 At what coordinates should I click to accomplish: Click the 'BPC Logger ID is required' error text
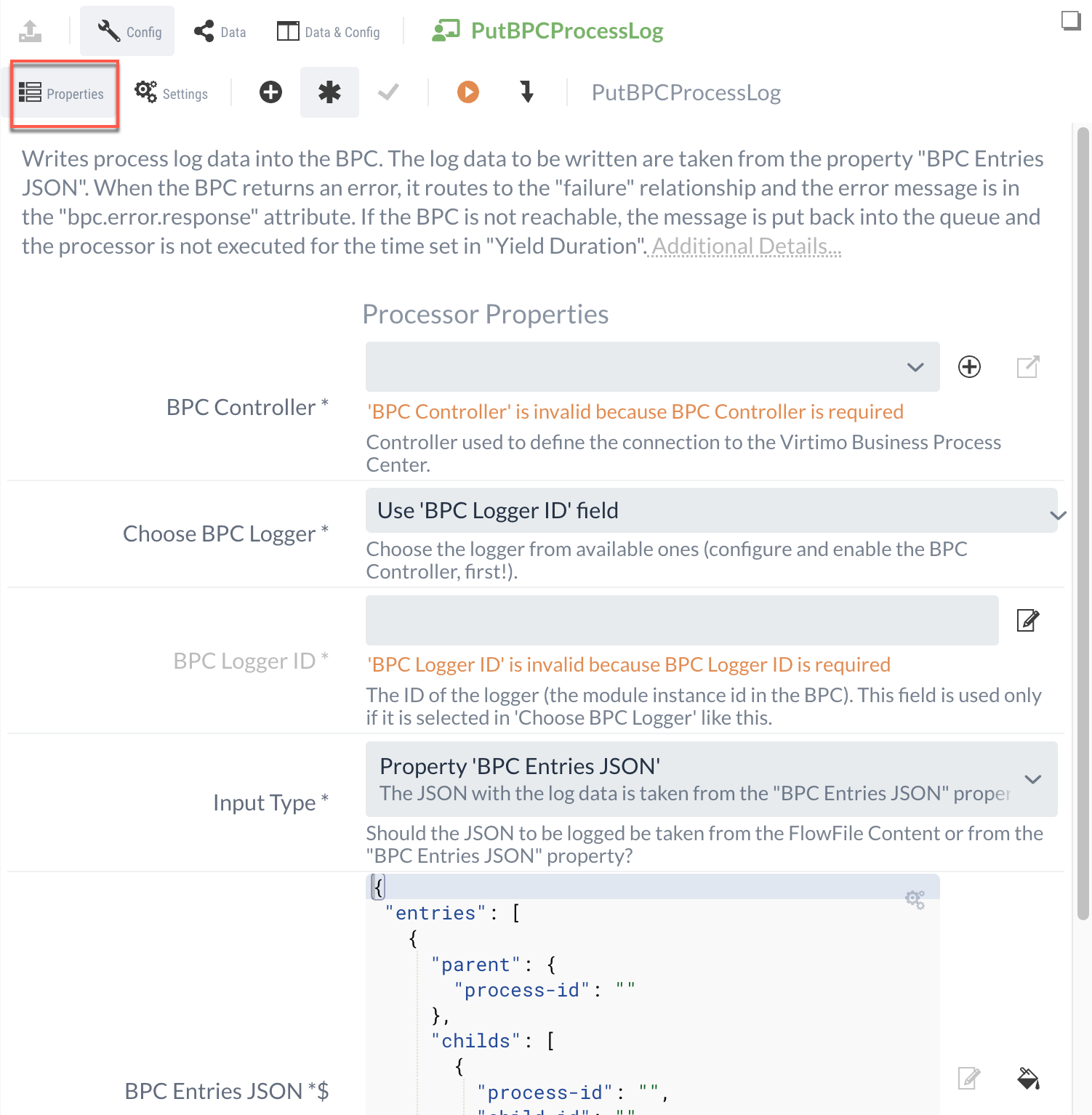[x=629, y=664]
